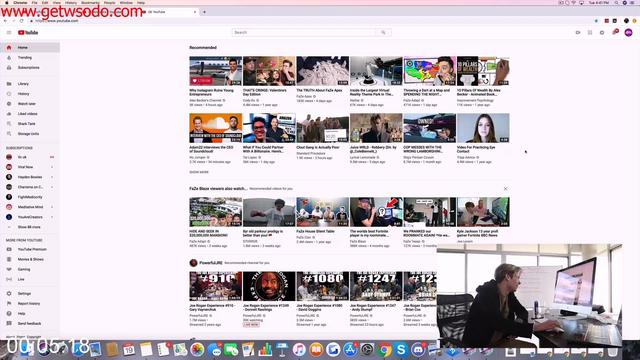The height and width of the screenshot is (360, 640).
Task: Open Juice WRLD Robbery video thumbnail
Action: click(376, 128)
